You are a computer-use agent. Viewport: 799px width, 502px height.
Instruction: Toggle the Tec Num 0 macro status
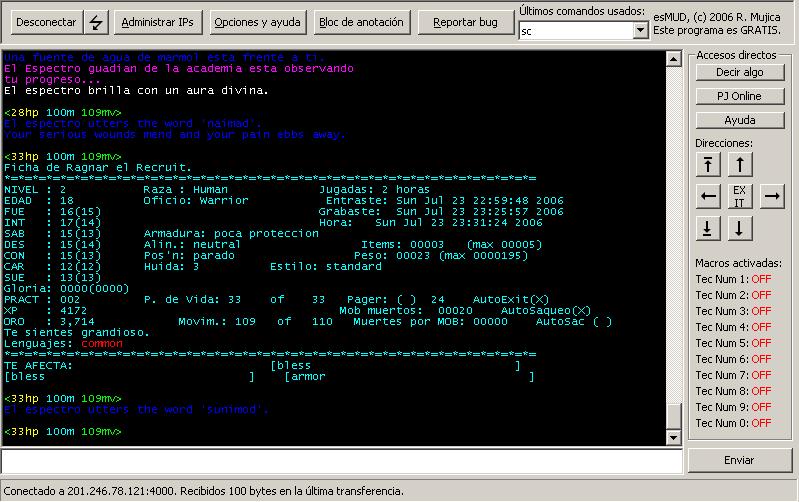pyautogui.click(x=761, y=423)
